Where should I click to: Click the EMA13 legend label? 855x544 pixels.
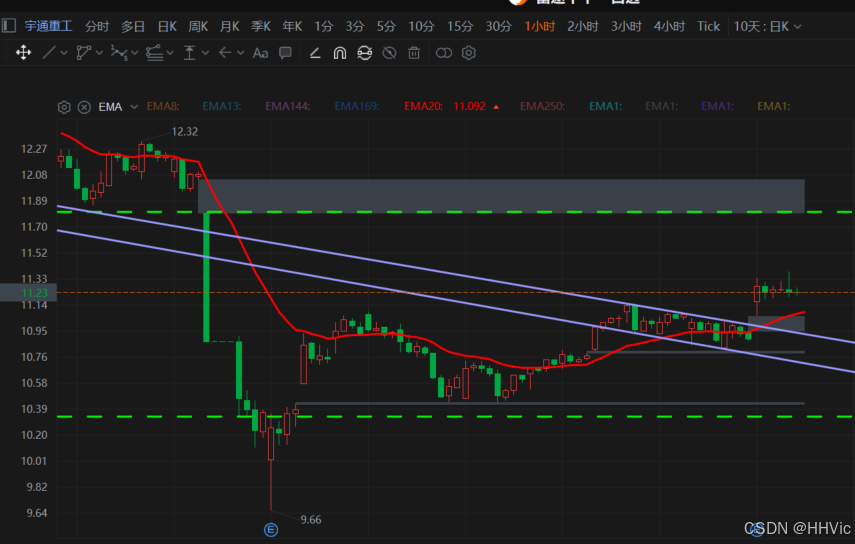pyautogui.click(x=222, y=106)
